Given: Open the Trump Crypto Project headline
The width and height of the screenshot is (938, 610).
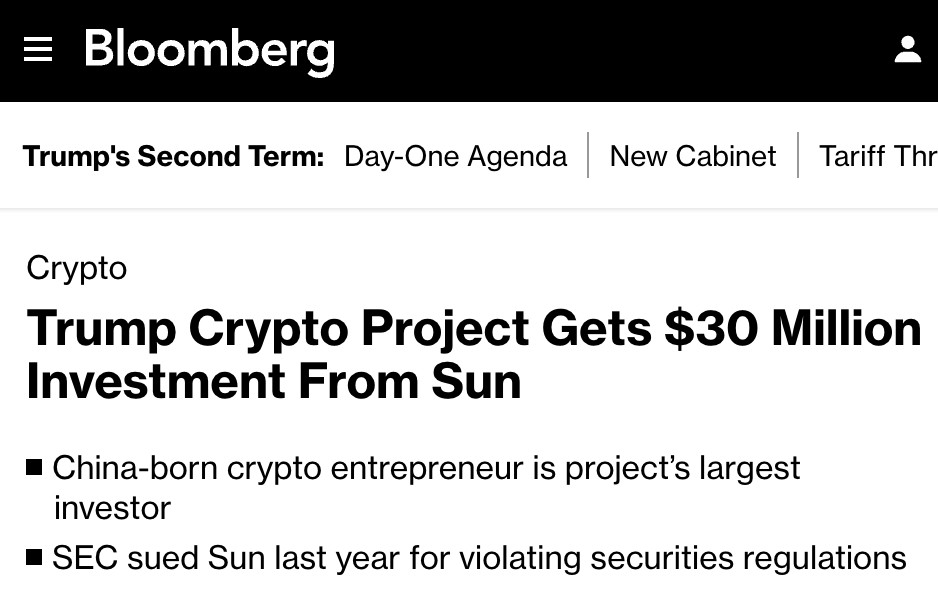Looking at the screenshot, I should click(x=474, y=354).
